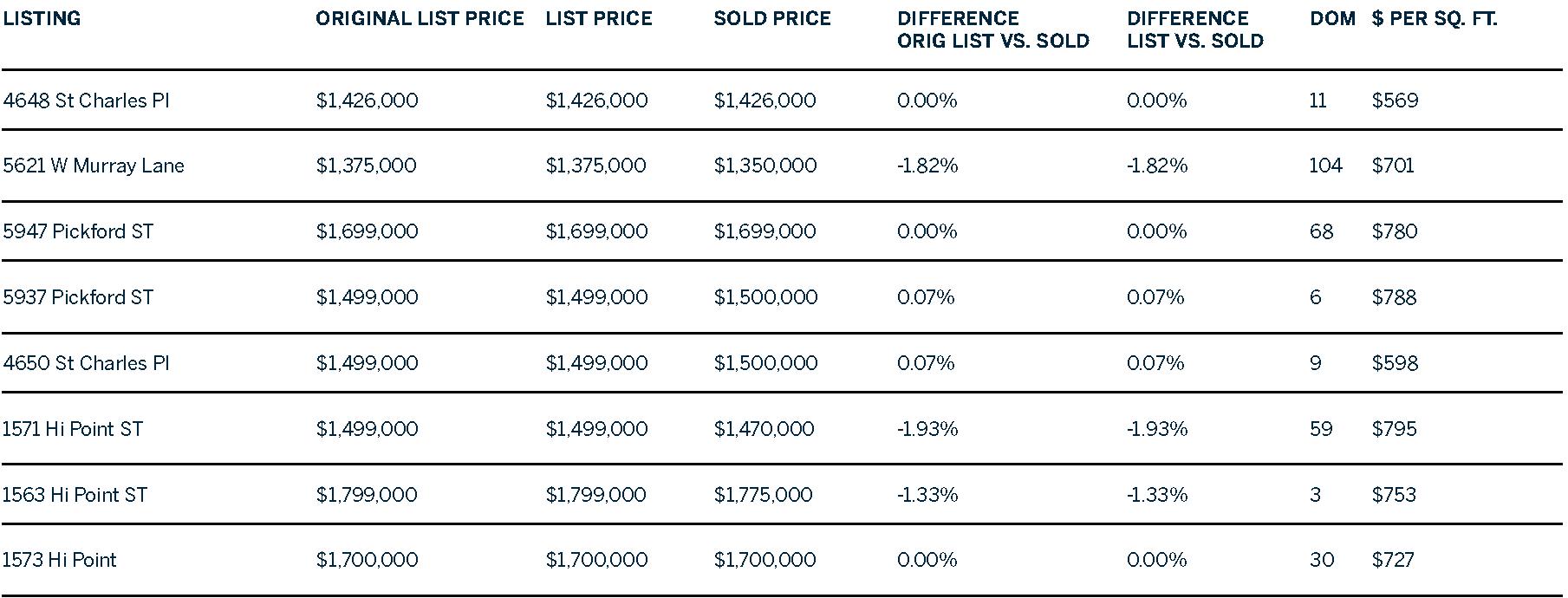Screen dimensions: 1568x598
Task: Click the DIFFERENCE LIST VS. SOLD header
Action: [1194, 29]
